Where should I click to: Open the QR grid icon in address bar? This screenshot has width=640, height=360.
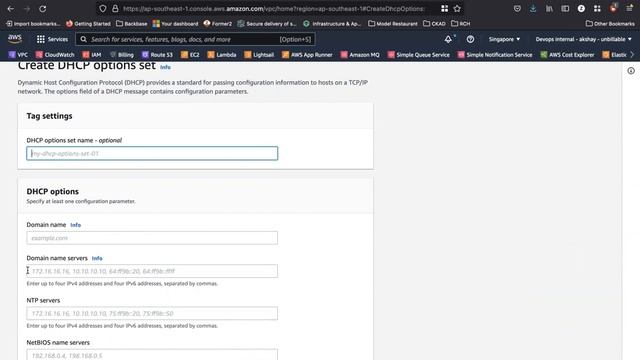[444, 9]
